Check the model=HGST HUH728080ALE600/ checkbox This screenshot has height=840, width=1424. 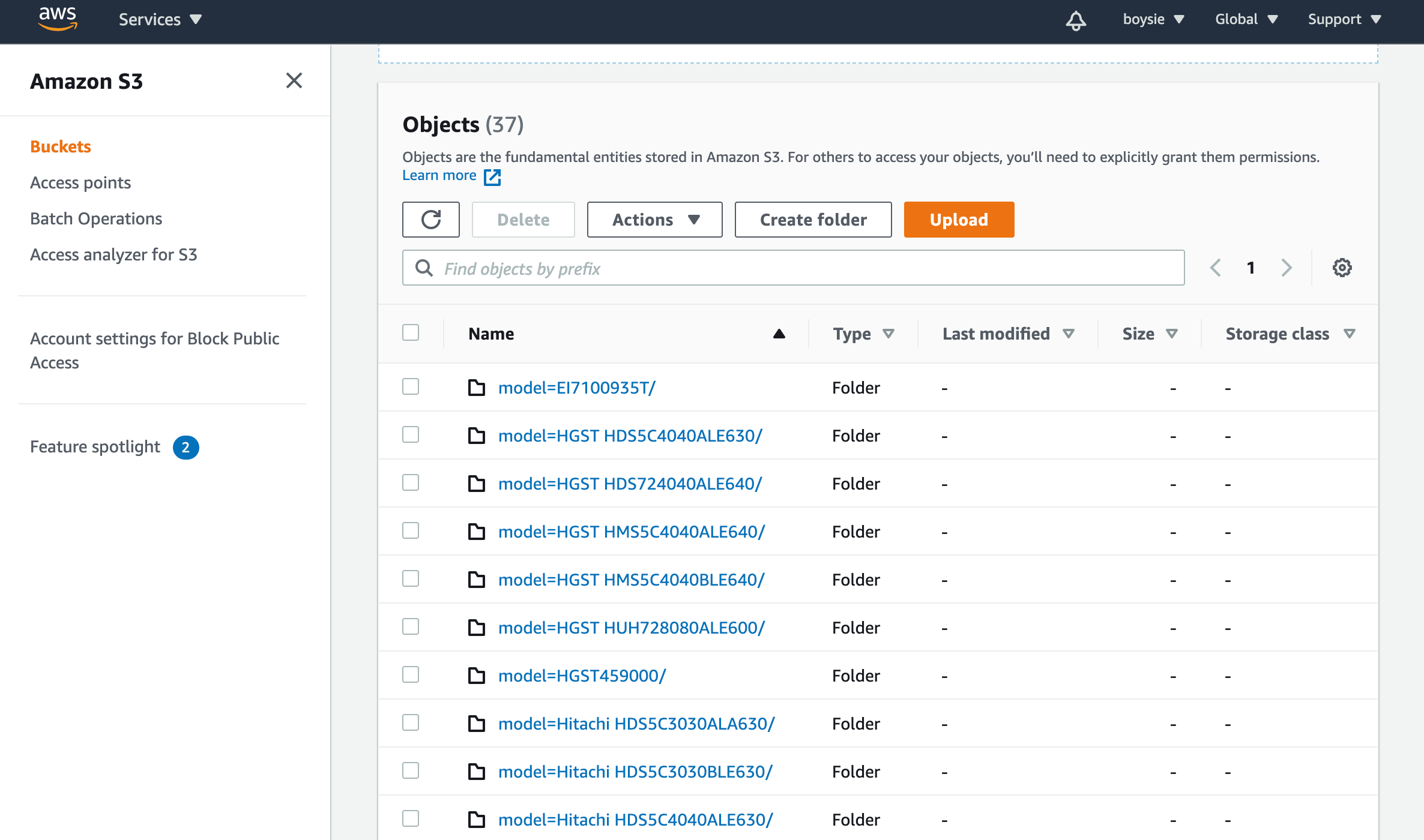pyautogui.click(x=411, y=626)
